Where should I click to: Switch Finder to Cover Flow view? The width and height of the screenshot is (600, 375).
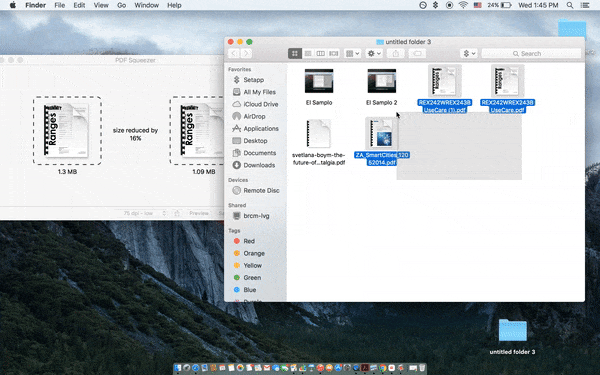[x=334, y=54]
